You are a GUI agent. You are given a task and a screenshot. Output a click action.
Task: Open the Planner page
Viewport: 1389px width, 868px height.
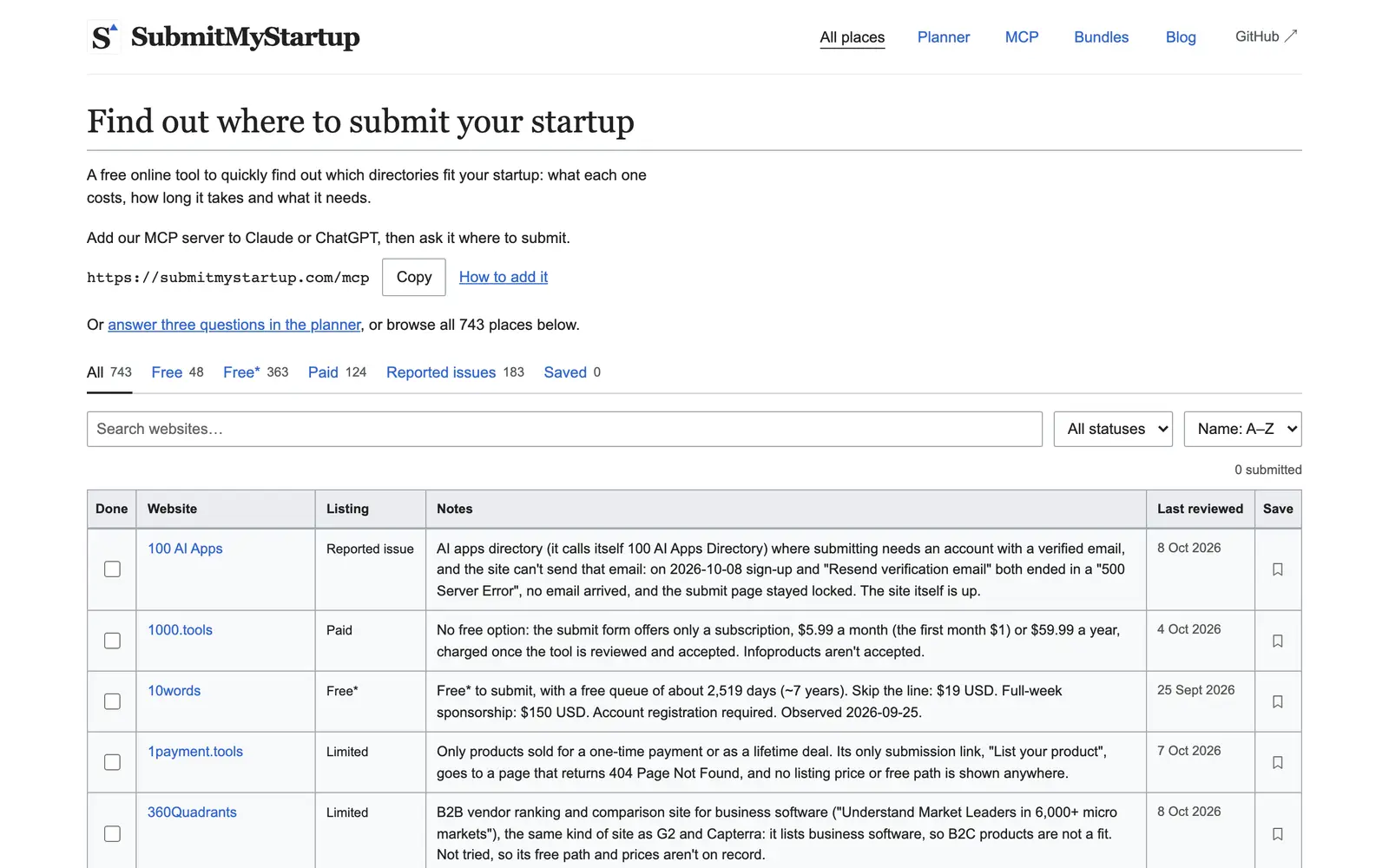click(x=944, y=37)
